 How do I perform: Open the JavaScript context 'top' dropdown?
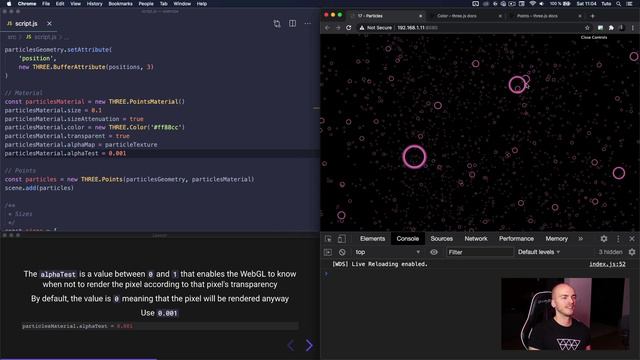click(387, 252)
